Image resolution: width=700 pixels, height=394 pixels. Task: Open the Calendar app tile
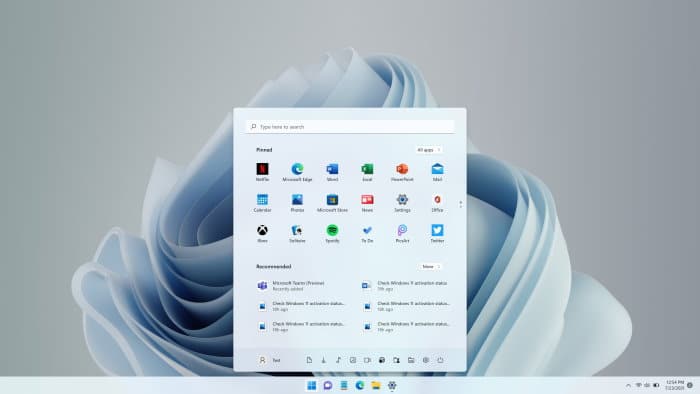(262, 203)
